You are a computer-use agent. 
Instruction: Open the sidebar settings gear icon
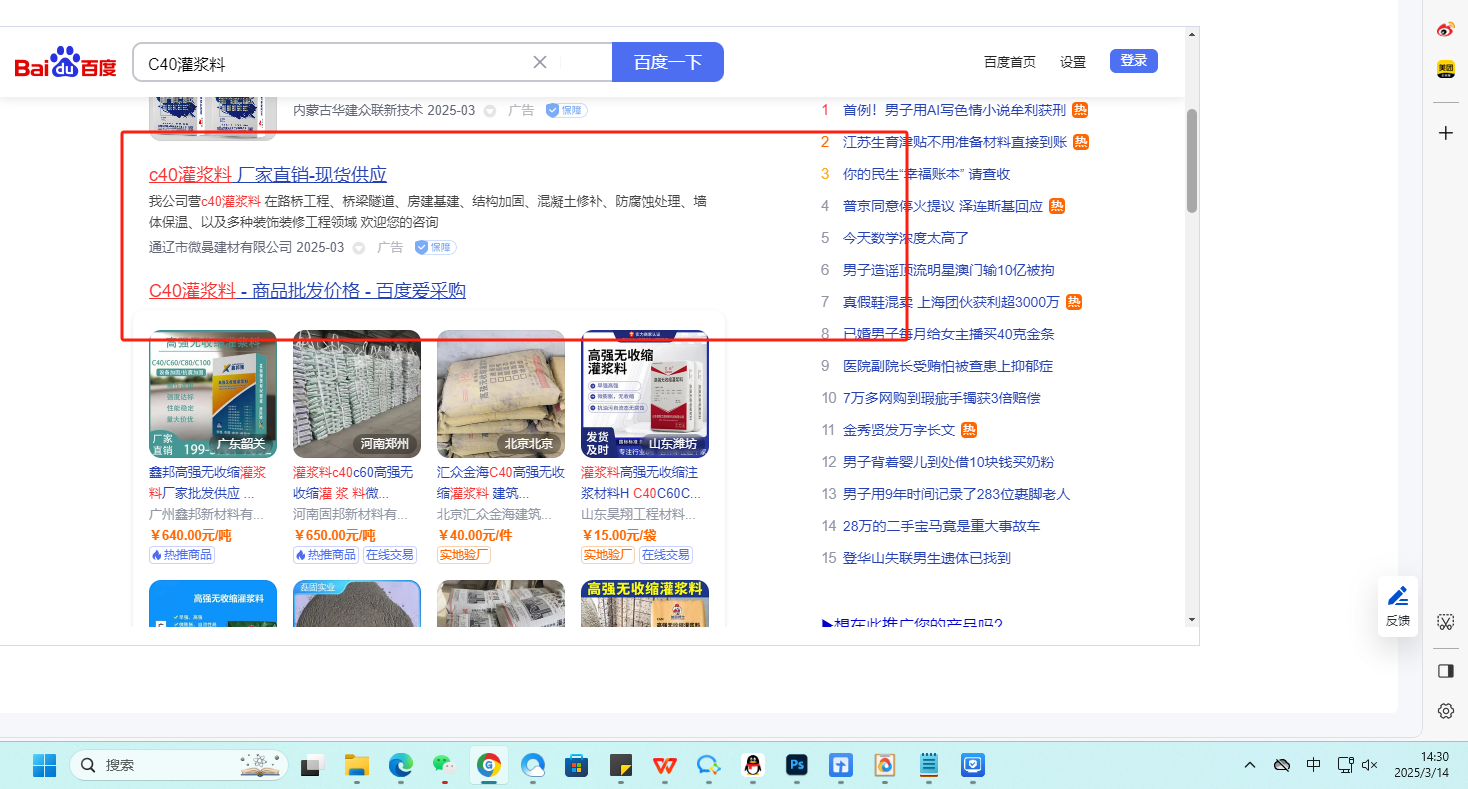[x=1445, y=711]
